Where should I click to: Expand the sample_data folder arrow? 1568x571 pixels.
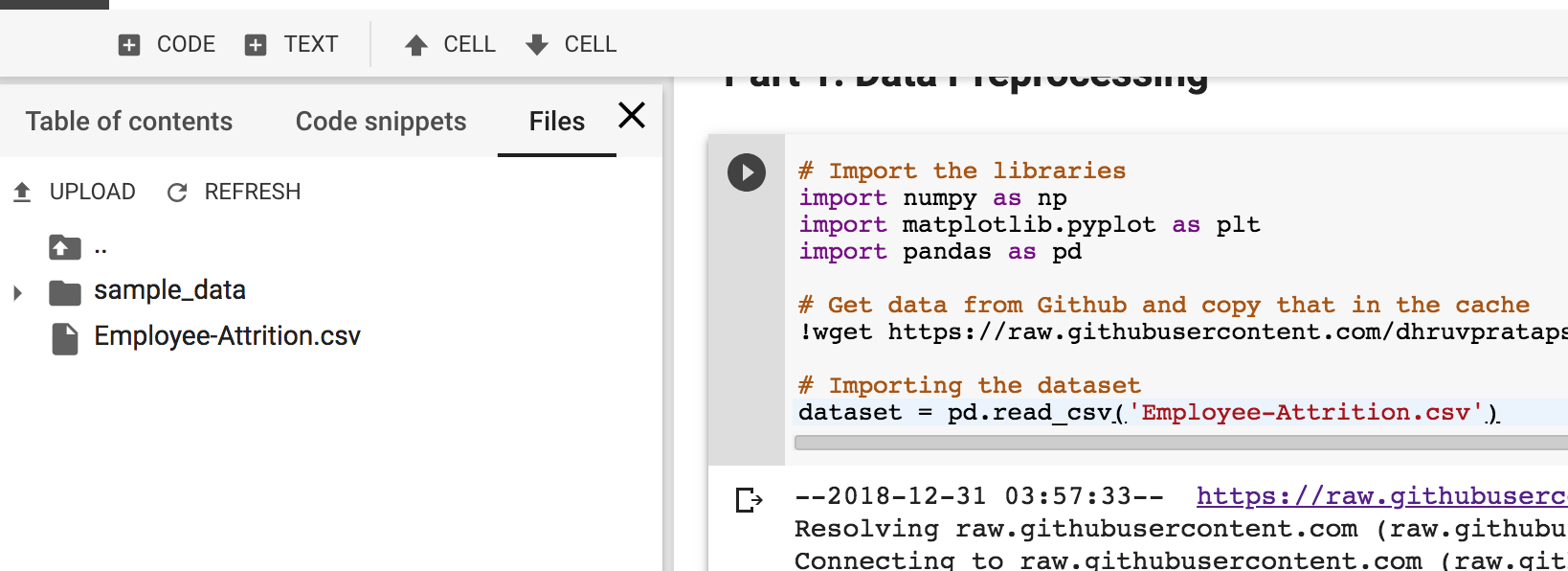(x=17, y=292)
